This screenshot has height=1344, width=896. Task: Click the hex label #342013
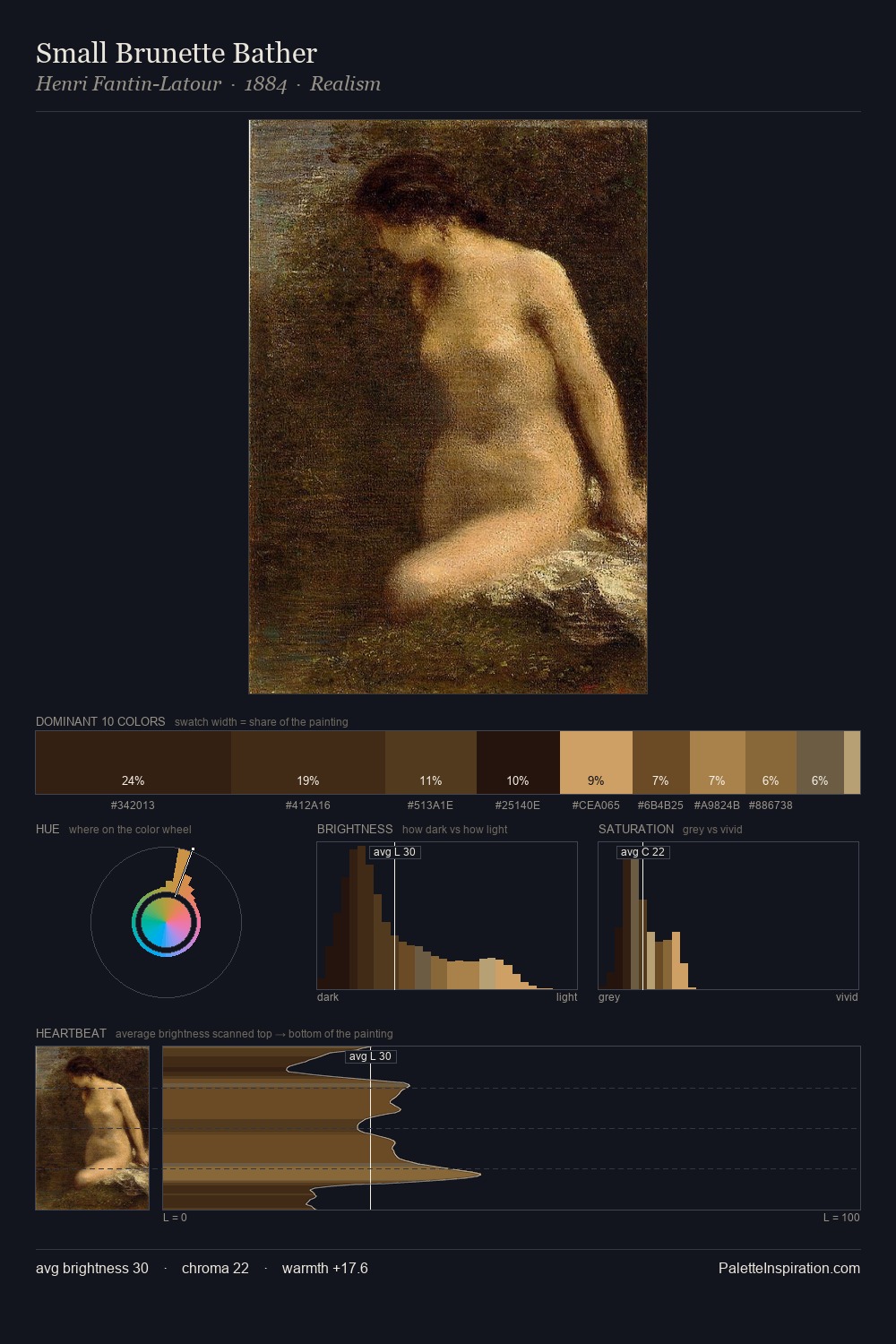tap(133, 806)
